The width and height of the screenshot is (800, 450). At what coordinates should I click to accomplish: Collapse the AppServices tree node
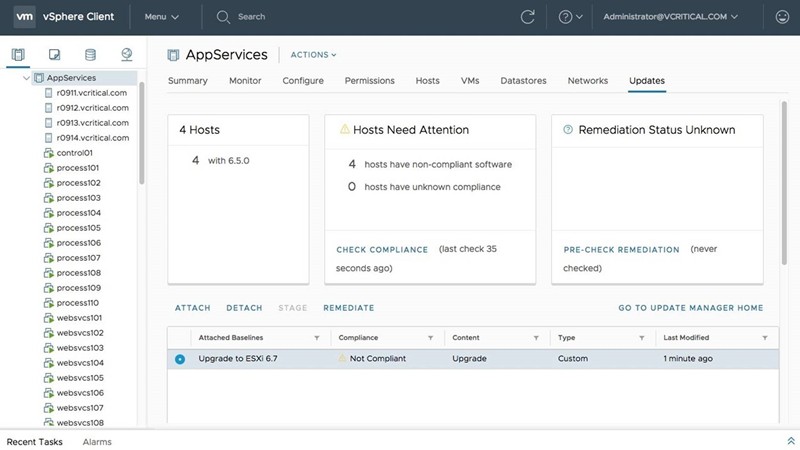pos(25,78)
